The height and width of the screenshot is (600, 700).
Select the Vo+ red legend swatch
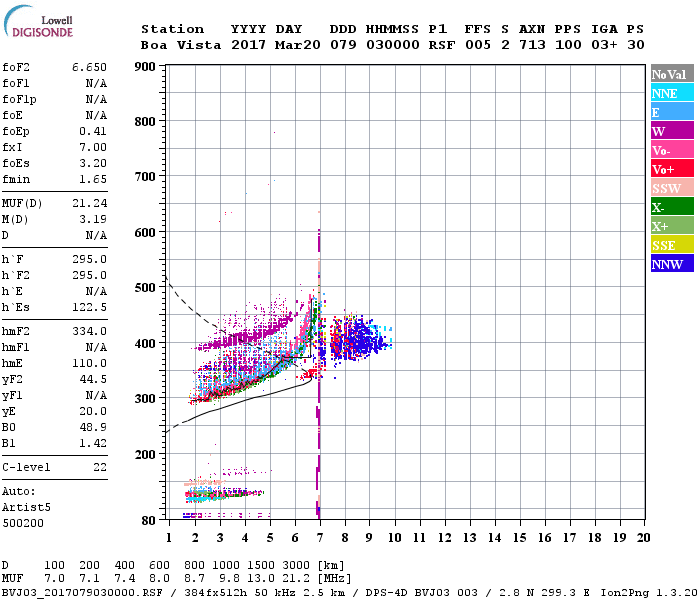click(672, 169)
